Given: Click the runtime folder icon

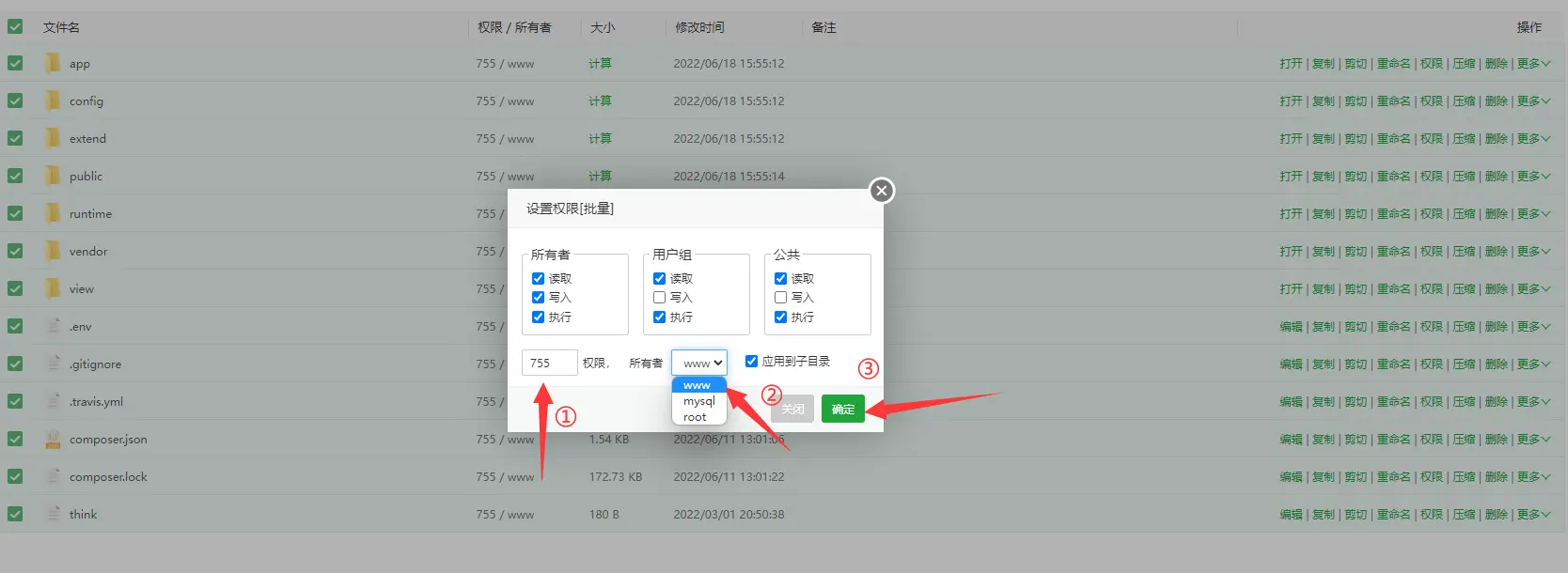Looking at the screenshot, I should (53, 214).
